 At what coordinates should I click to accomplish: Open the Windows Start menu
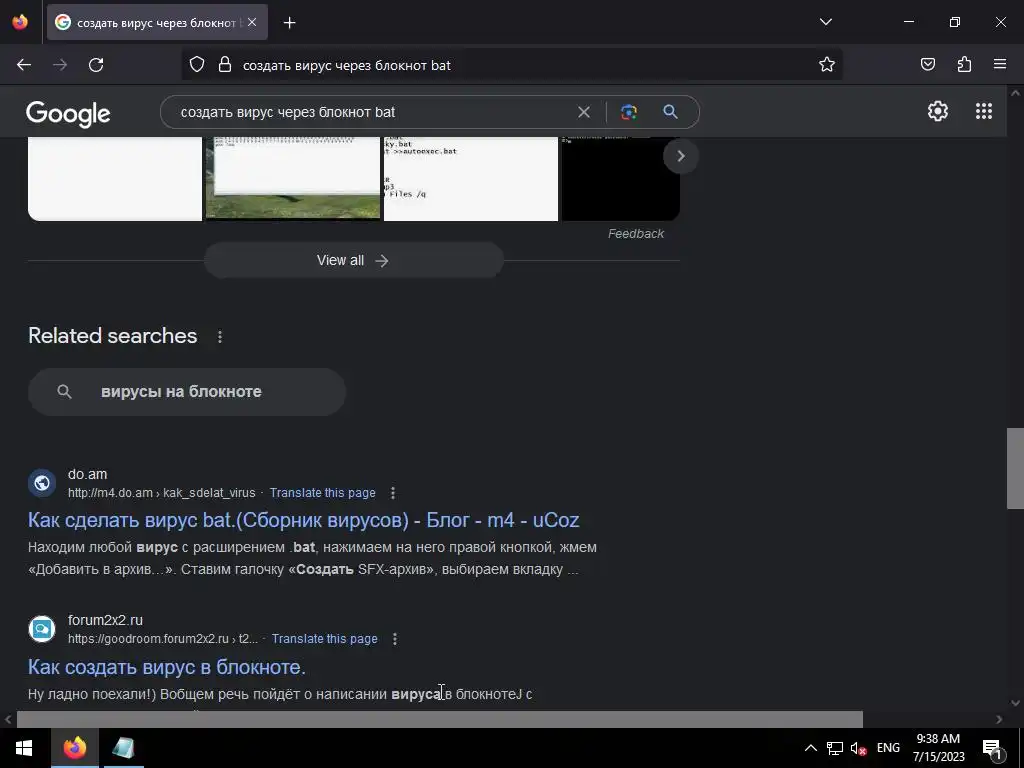(25, 748)
